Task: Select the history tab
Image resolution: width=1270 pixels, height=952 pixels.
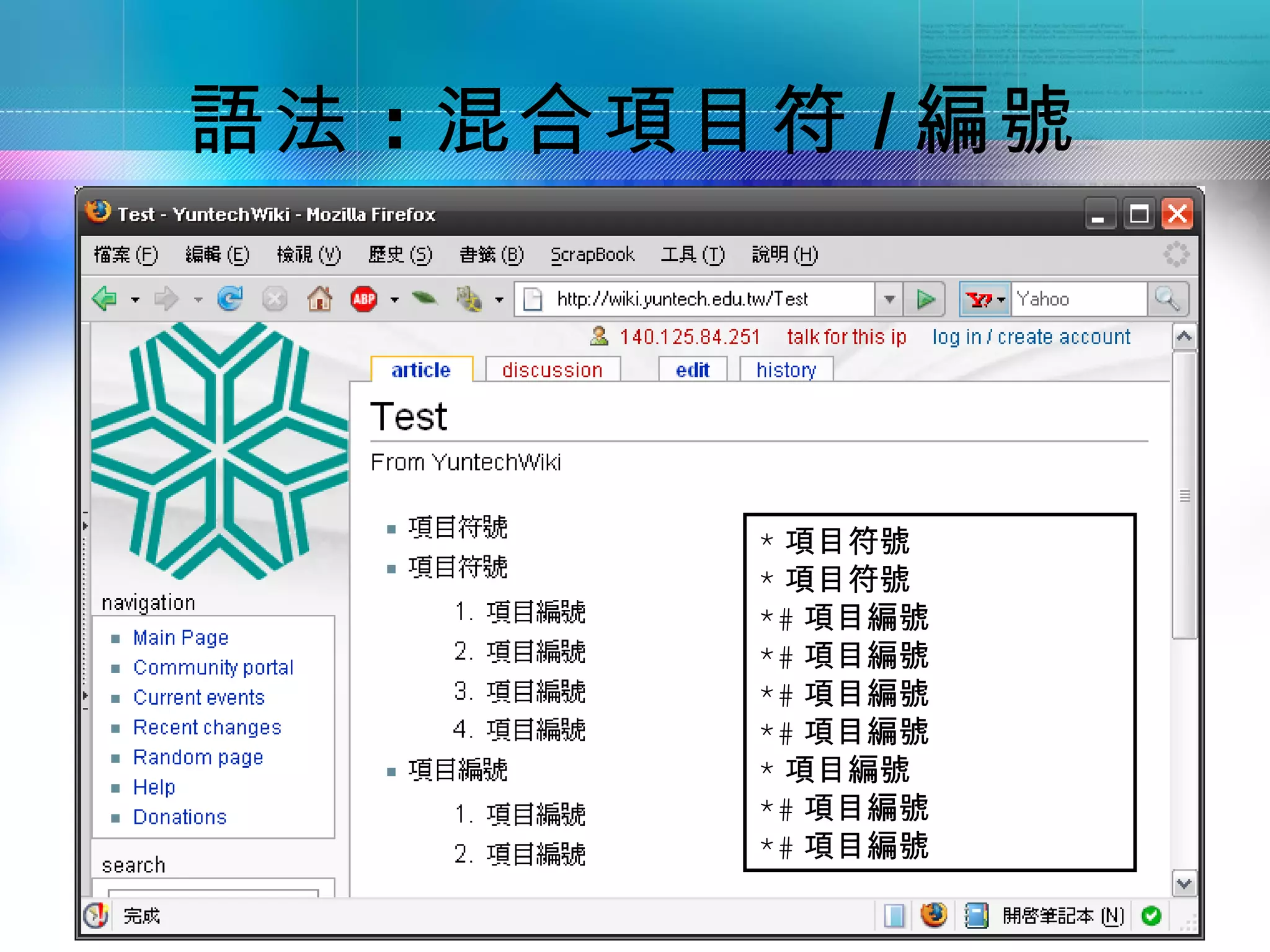Action: click(x=786, y=370)
